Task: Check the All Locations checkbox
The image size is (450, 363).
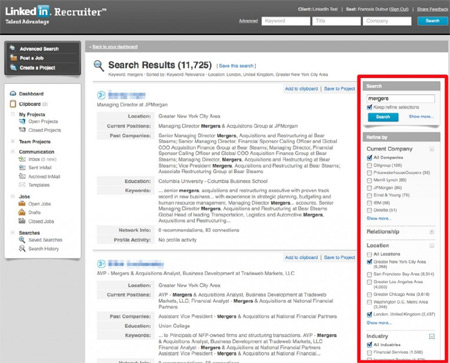Action: pyautogui.click(x=369, y=254)
